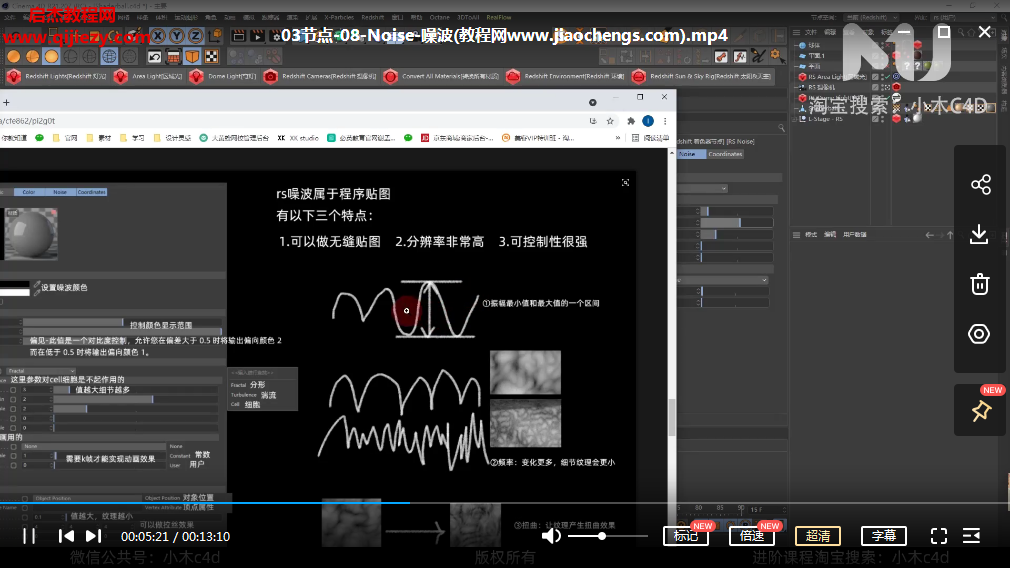Expand the bookmarks overflow chevron

tap(618, 138)
